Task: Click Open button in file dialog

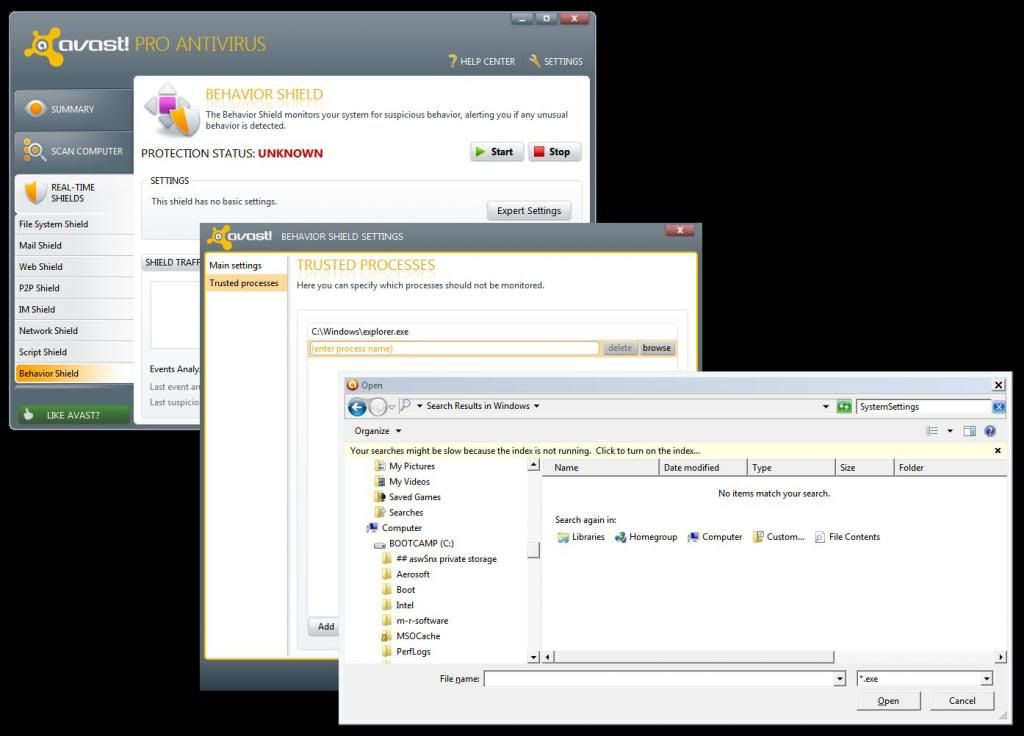Action: click(x=888, y=701)
